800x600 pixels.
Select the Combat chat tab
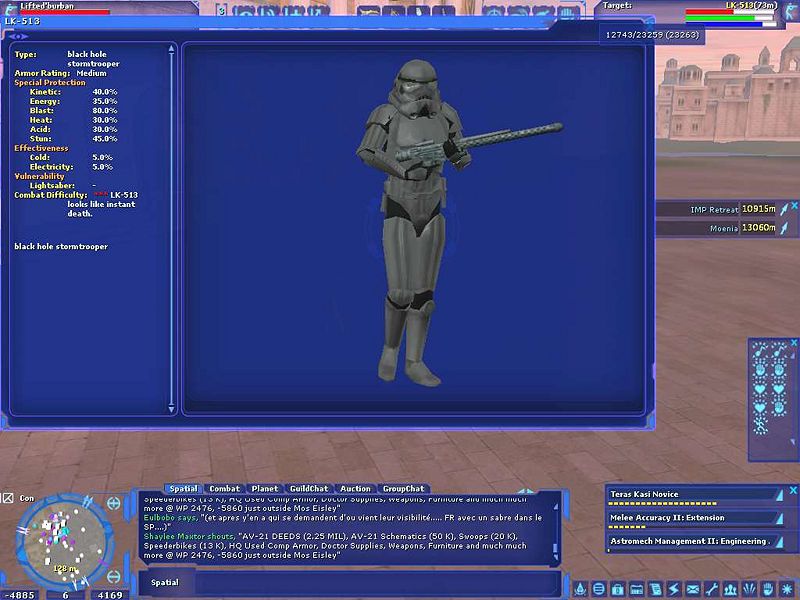click(x=224, y=489)
